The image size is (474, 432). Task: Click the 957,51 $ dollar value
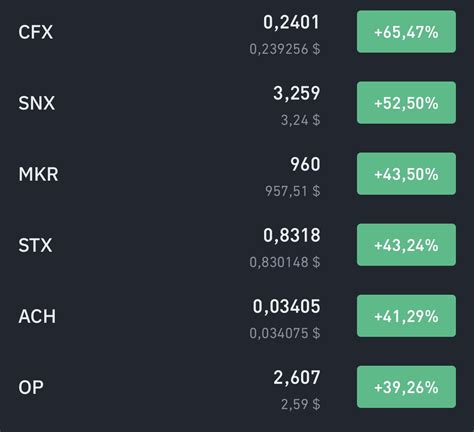pos(293,191)
